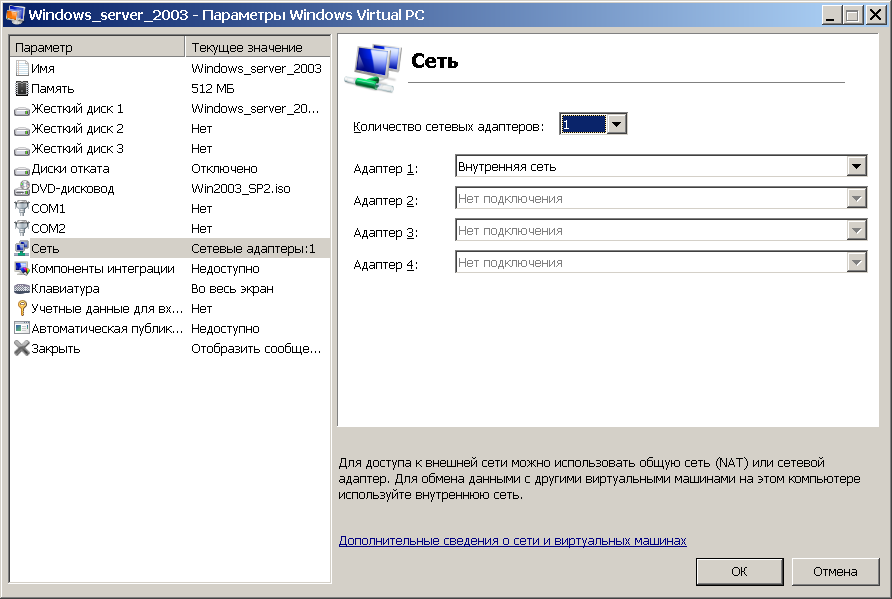
Task: Click the Диски отката icon
Action: coord(22,170)
